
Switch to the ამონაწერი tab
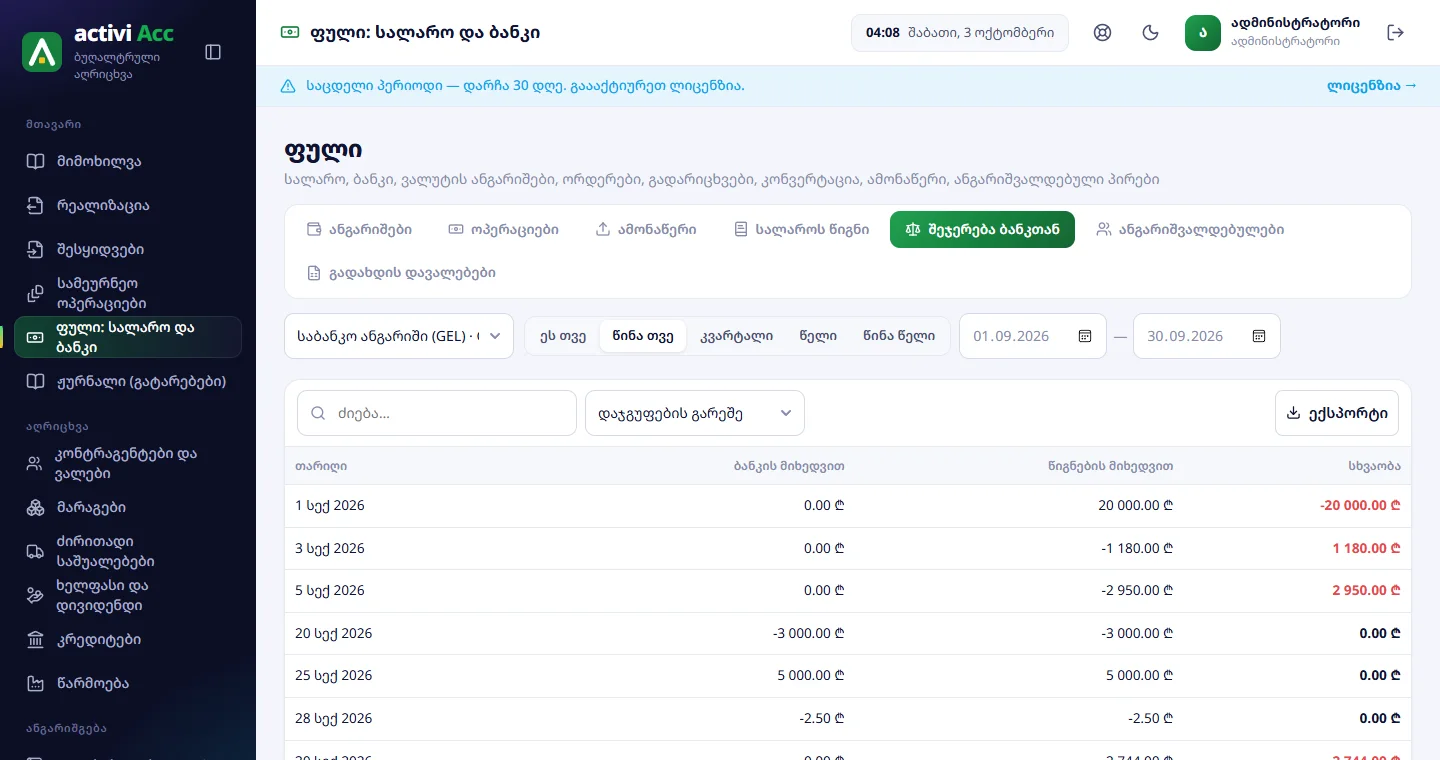pyautogui.click(x=646, y=229)
